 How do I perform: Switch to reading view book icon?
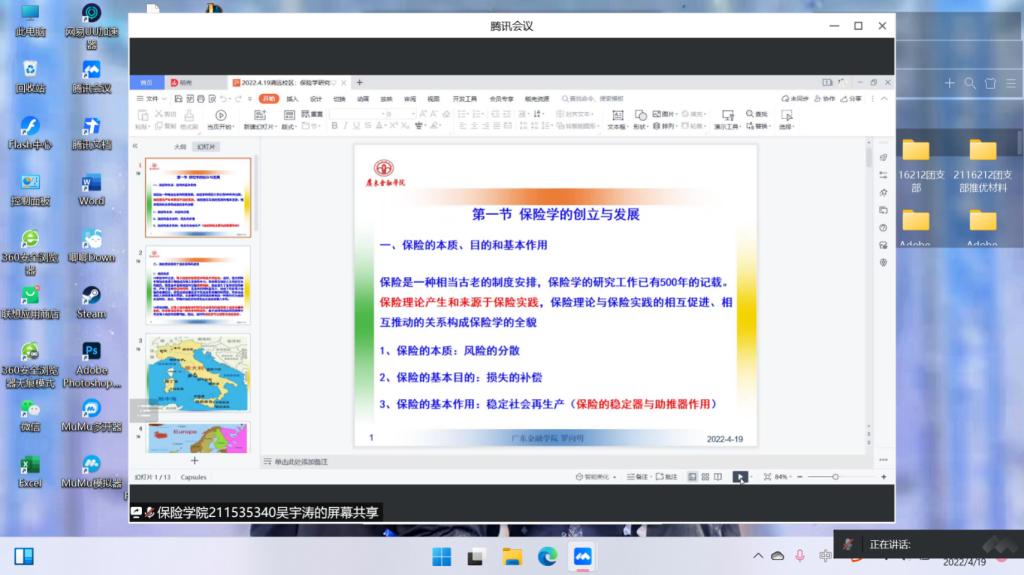[x=718, y=477]
